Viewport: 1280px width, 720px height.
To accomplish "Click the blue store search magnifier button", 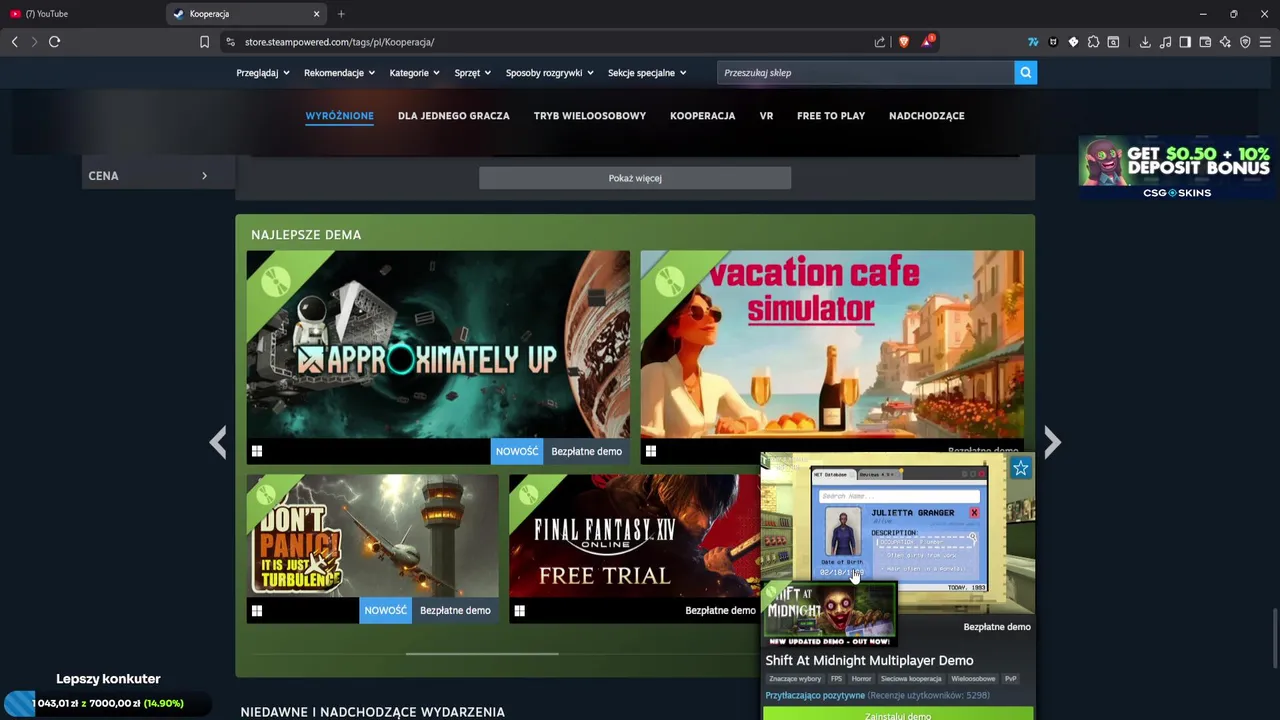I will (1025, 73).
